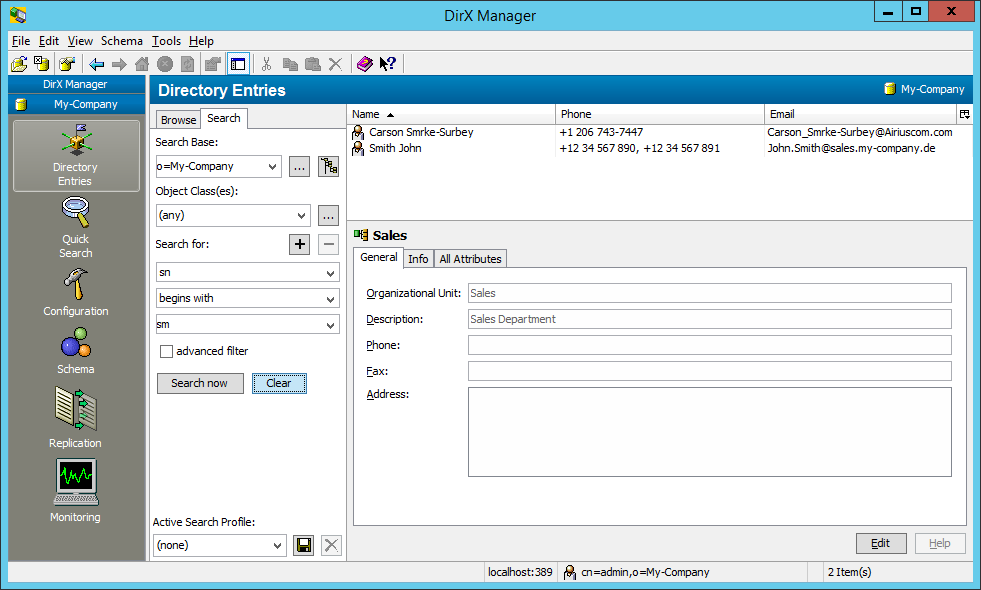Click the Search now button
Viewport: 981px width, 590px height.
[200, 383]
